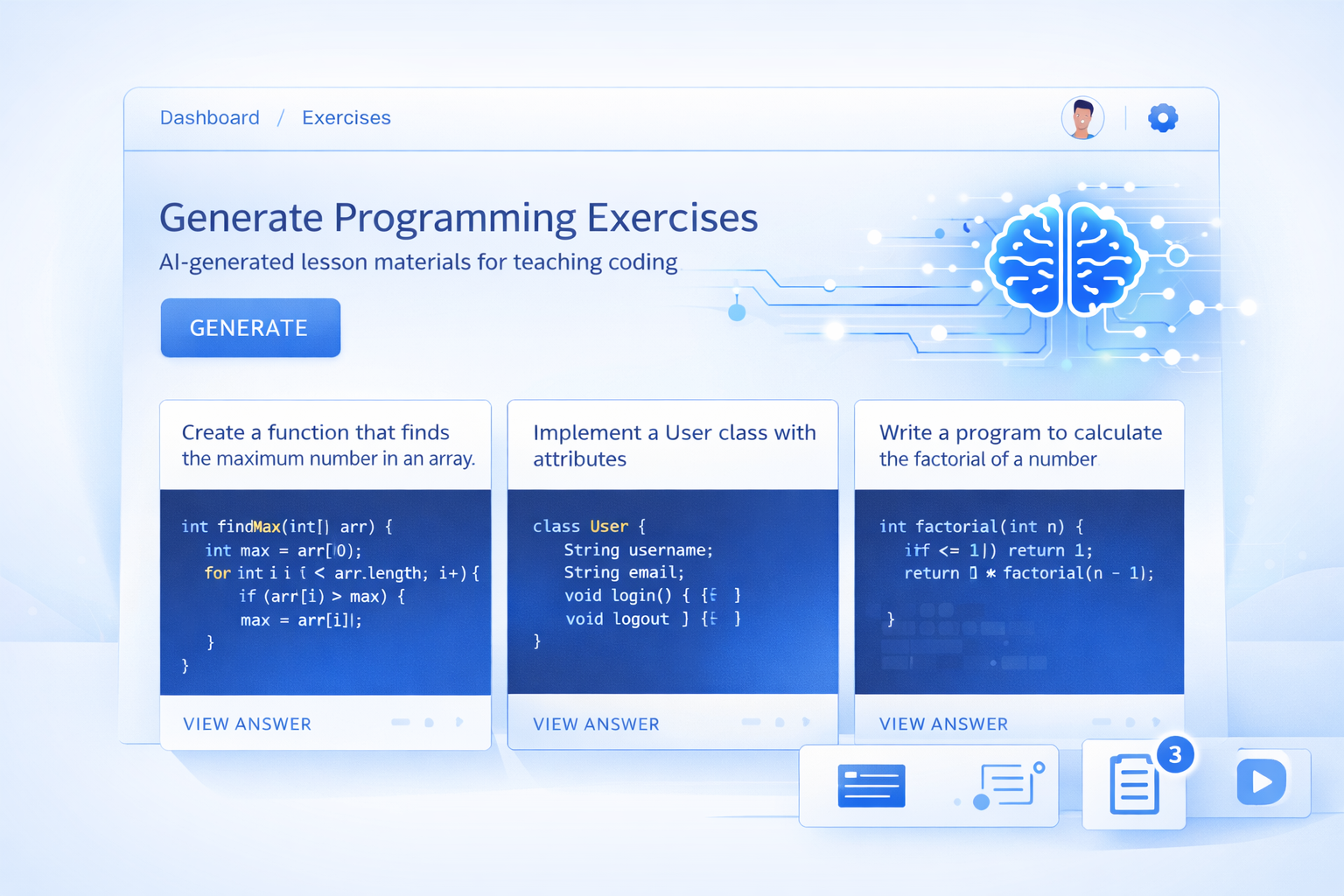The image size is (1344, 896).
Task: Go to Dashboard in the breadcrumb
Action: pyautogui.click(x=210, y=118)
